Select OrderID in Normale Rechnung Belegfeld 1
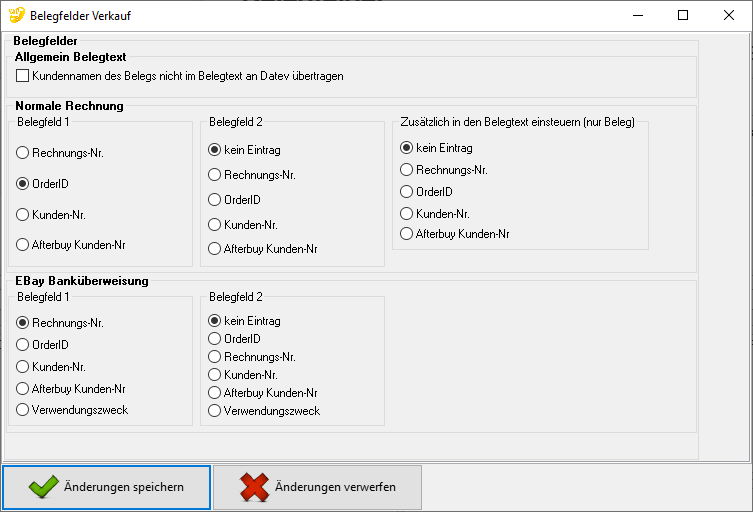753x512 pixels. point(24,184)
